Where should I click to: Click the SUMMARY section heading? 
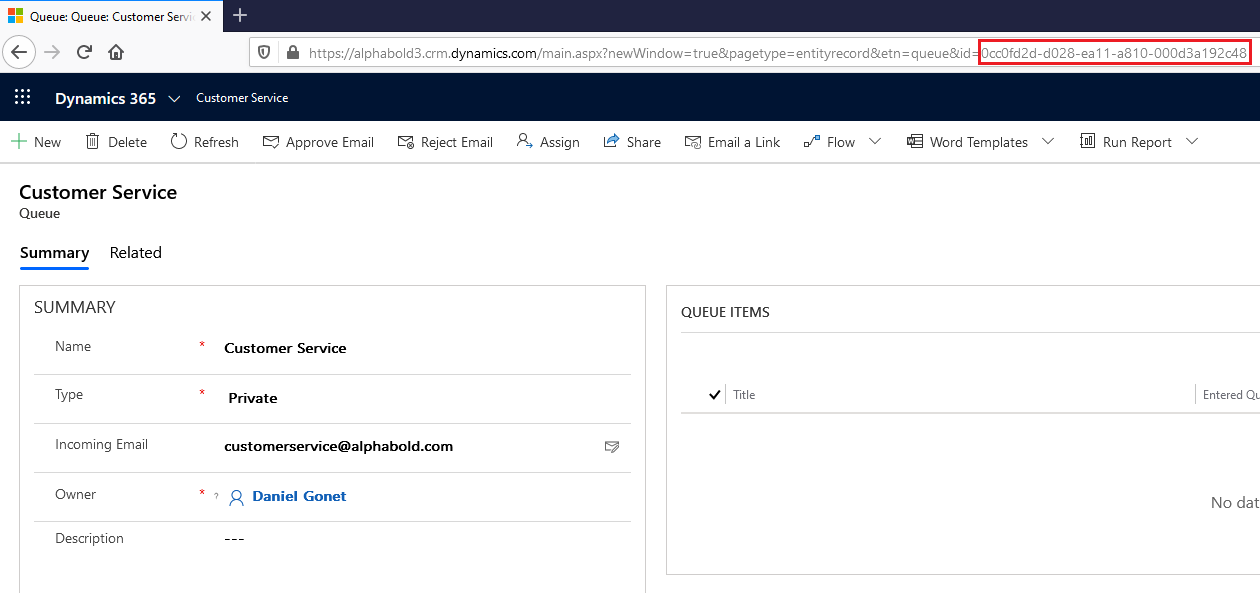[75, 307]
